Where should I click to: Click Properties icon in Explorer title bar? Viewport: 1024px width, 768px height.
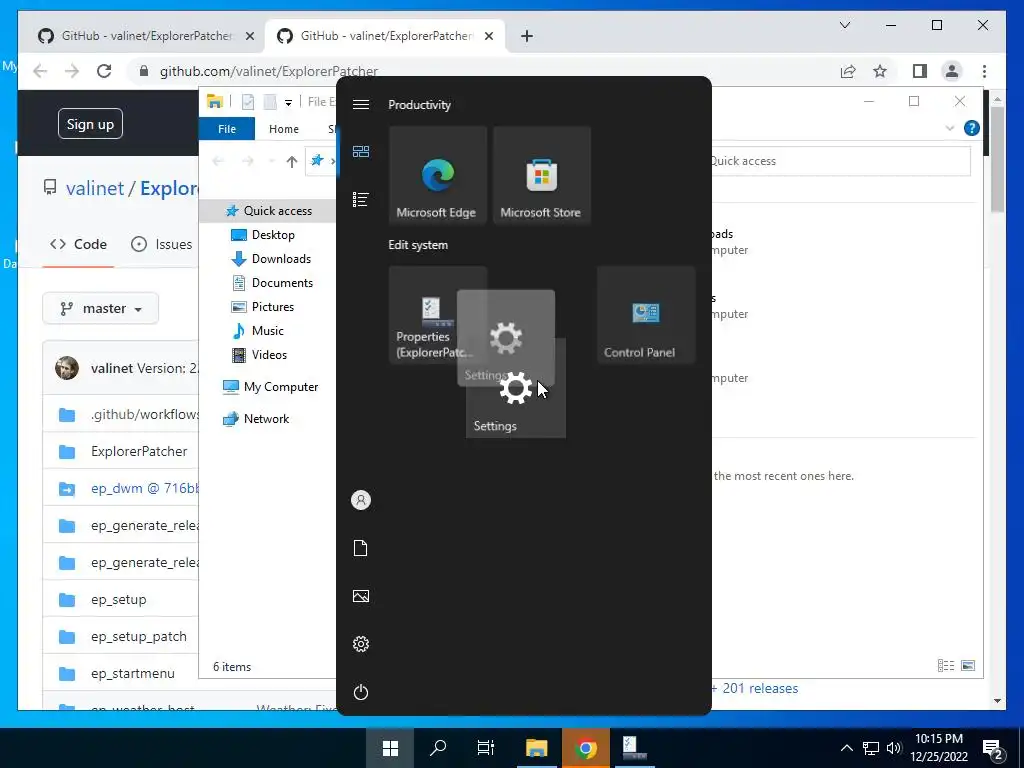[x=248, y=102]
